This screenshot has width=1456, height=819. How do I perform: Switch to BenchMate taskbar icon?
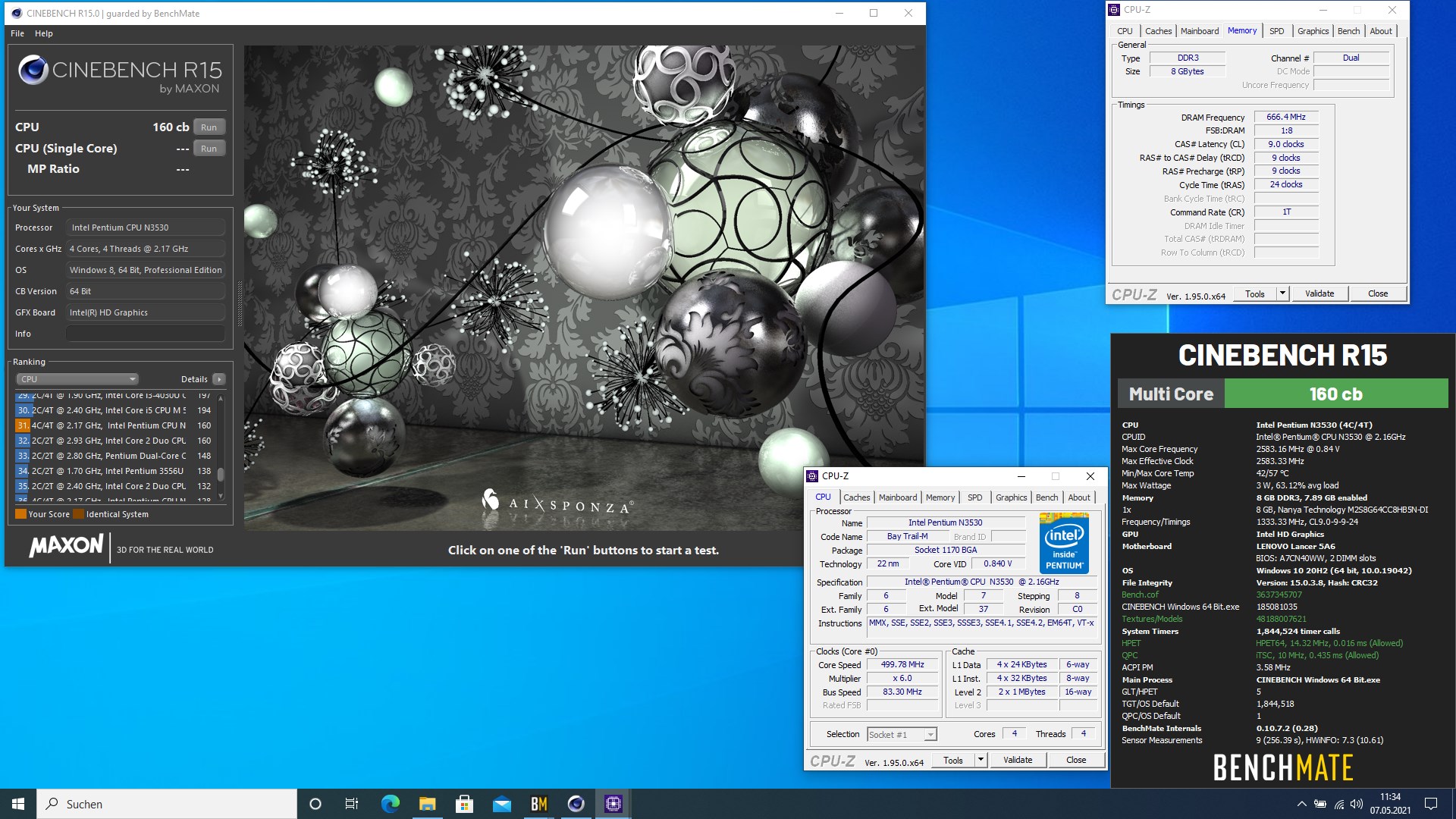tap(538, 804)
